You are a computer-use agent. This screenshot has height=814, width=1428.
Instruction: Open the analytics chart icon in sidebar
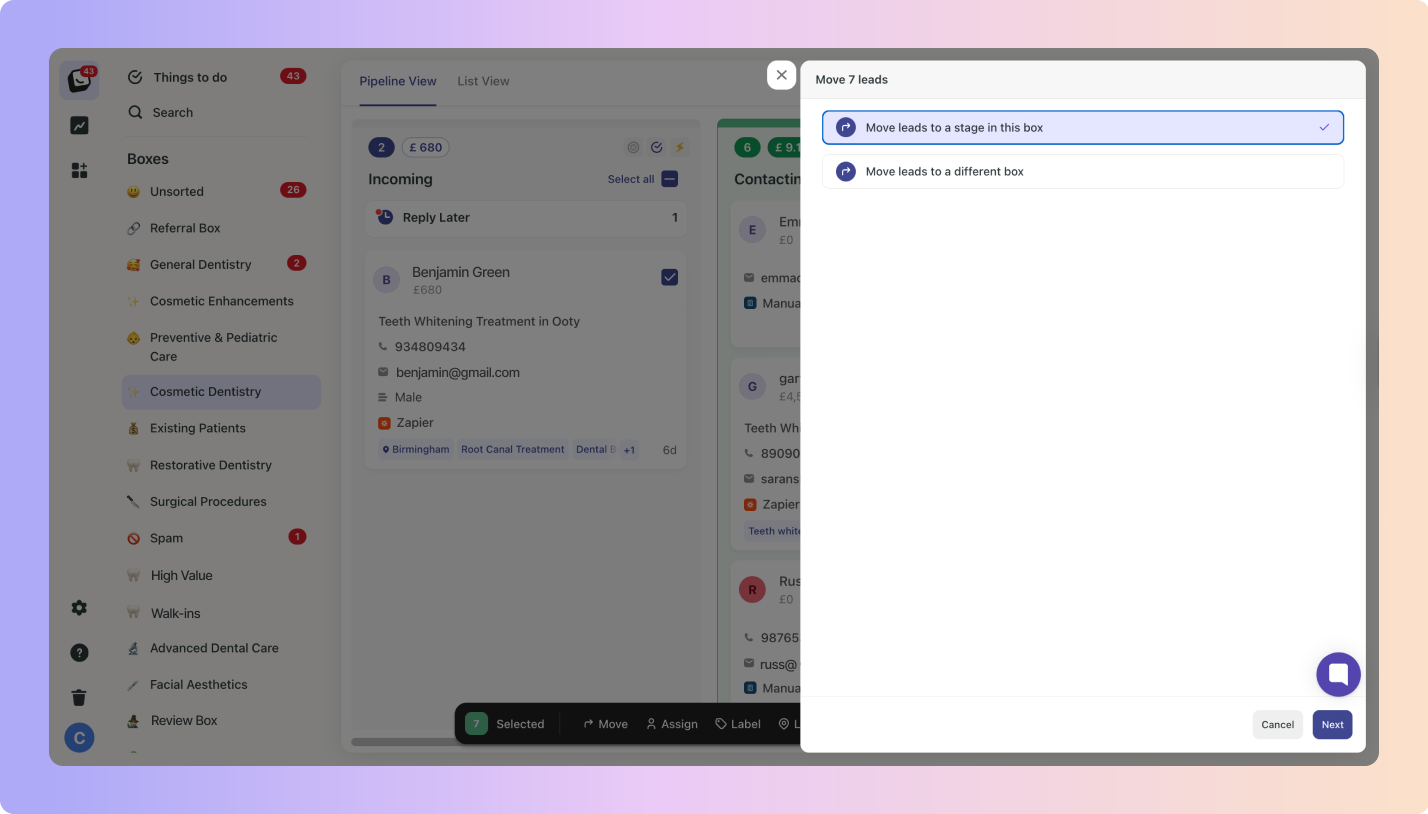[79, 126]
